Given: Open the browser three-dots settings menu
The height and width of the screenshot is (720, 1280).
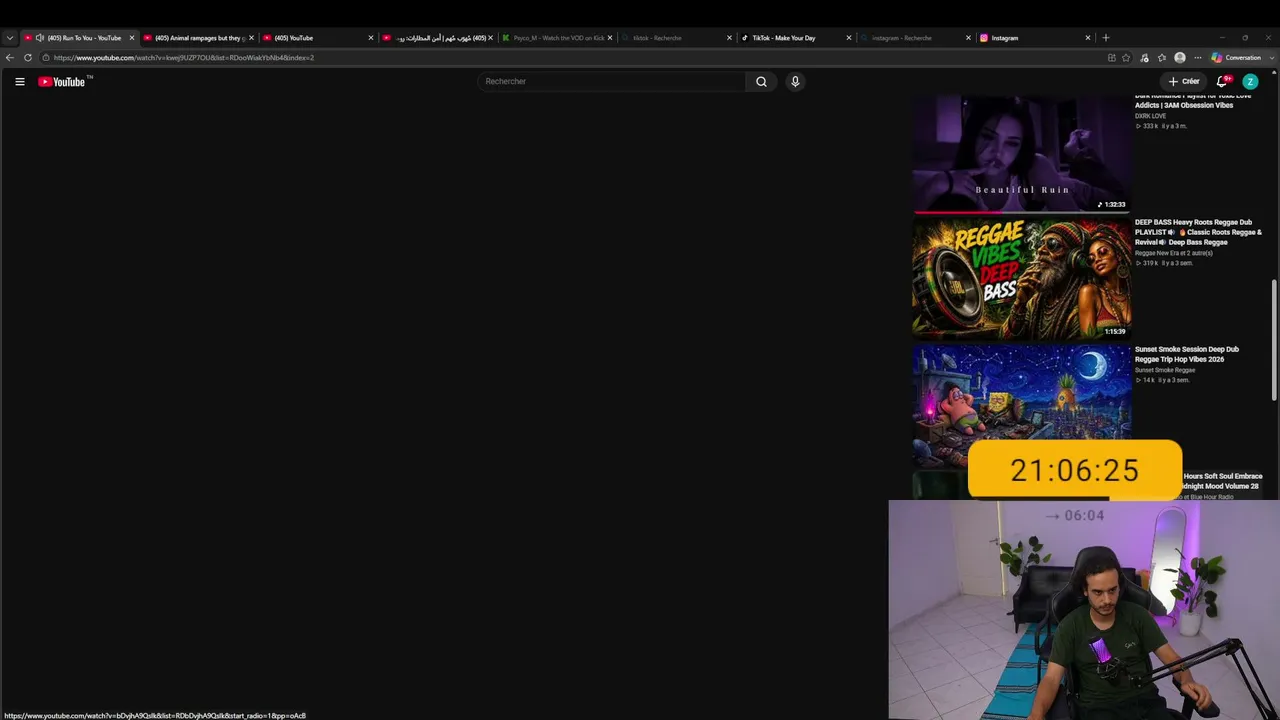Looking at the screenshot, I should 1198,57.
